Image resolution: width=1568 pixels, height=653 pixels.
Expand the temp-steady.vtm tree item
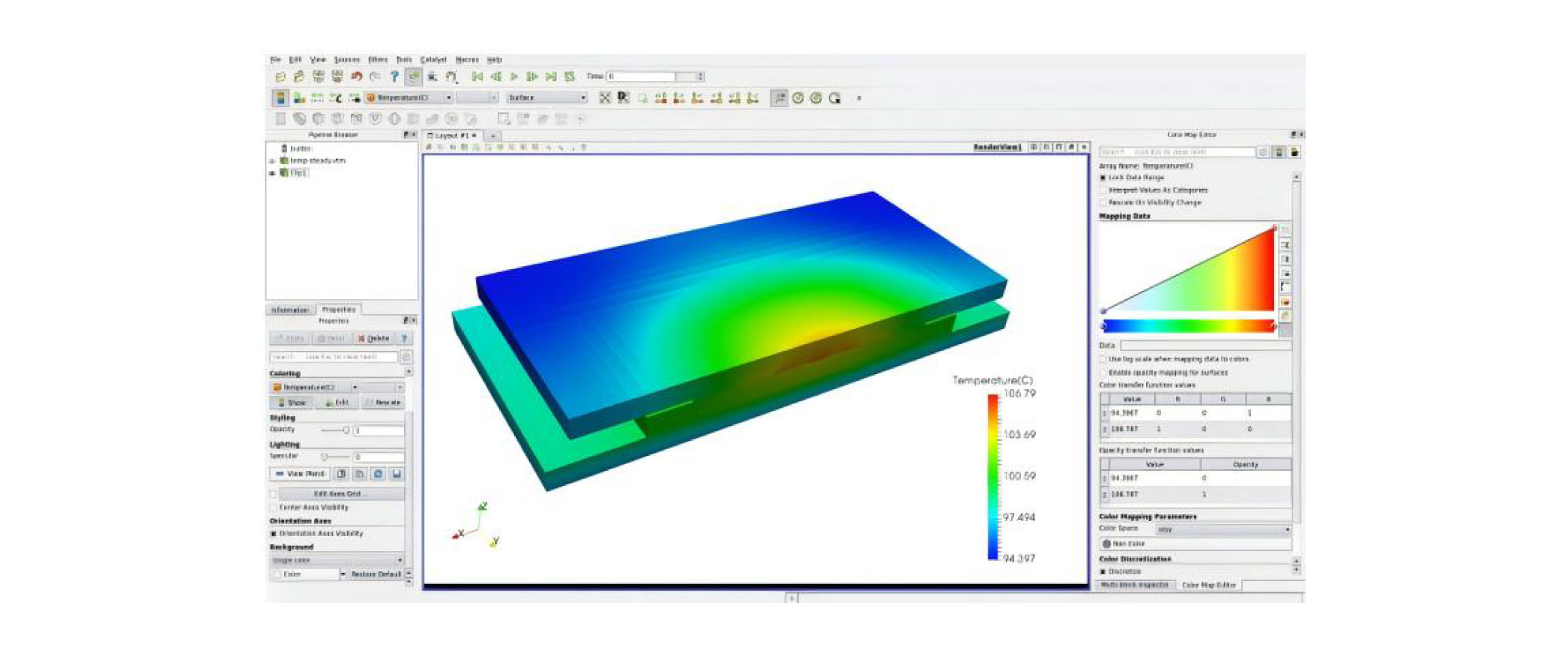tap(272, 161)
